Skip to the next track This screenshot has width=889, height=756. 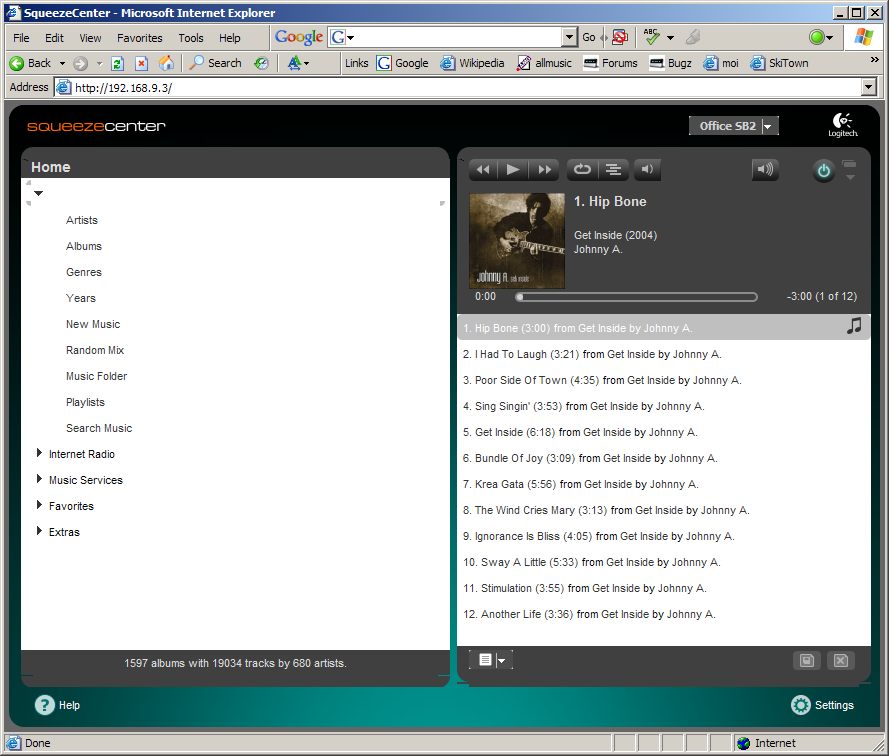[543, 170]
